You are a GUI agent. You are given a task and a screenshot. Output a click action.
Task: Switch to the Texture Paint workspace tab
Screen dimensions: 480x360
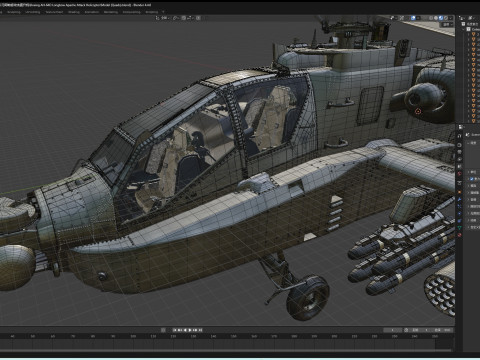pyautogui.click(x=54, y=12)
